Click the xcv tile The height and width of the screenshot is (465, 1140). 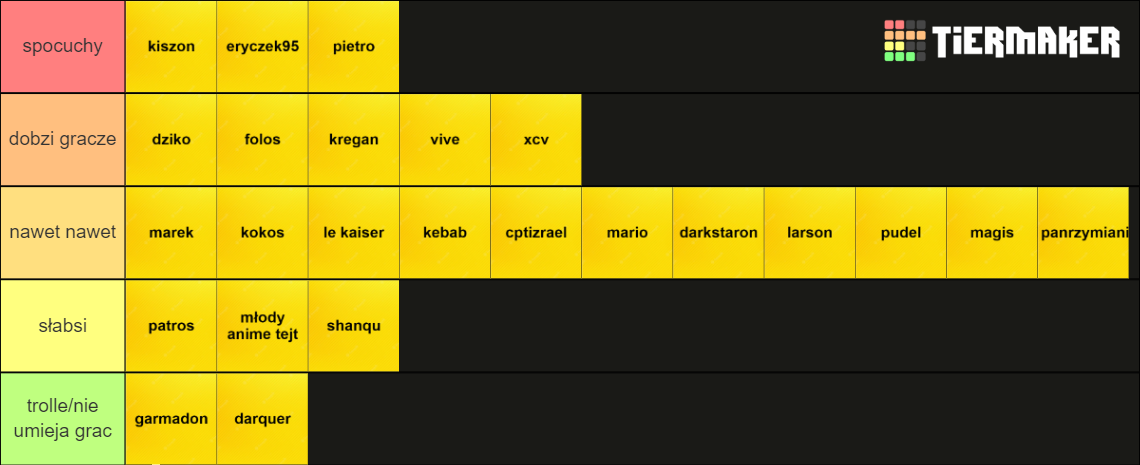point(536,140)
